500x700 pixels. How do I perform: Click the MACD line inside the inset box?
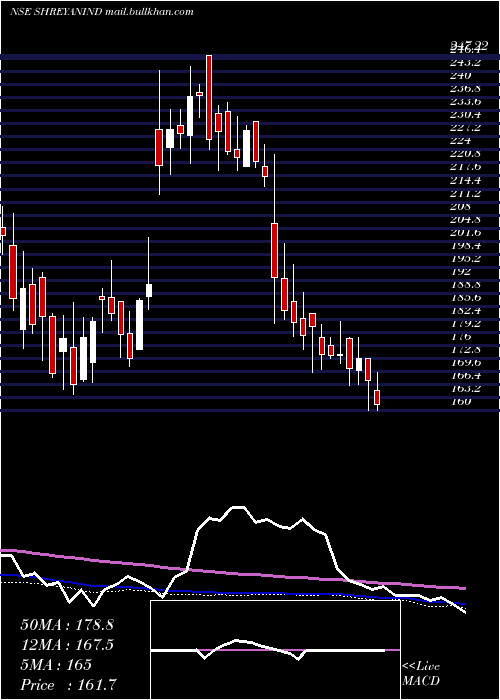[x=268, y=649]
